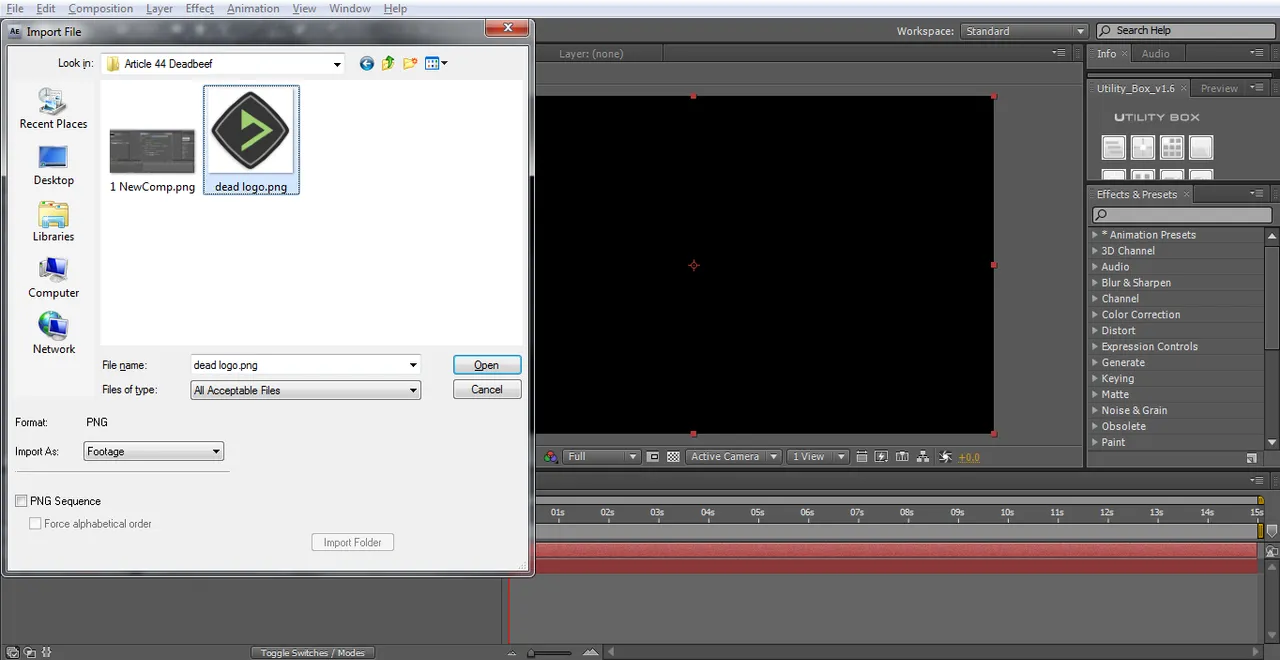
Task: Toggle the region of interest button
Action: (653, 457)
